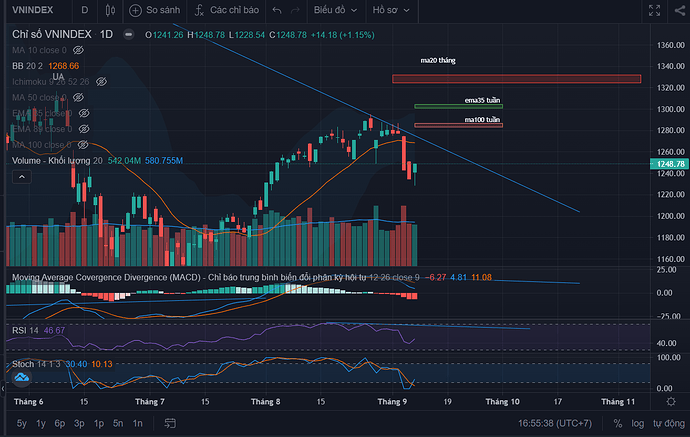Click the Chỉ số VNINDEX chart title
Image resolution: width=690 pixels, height=437 pixels.
pos(51,34)
